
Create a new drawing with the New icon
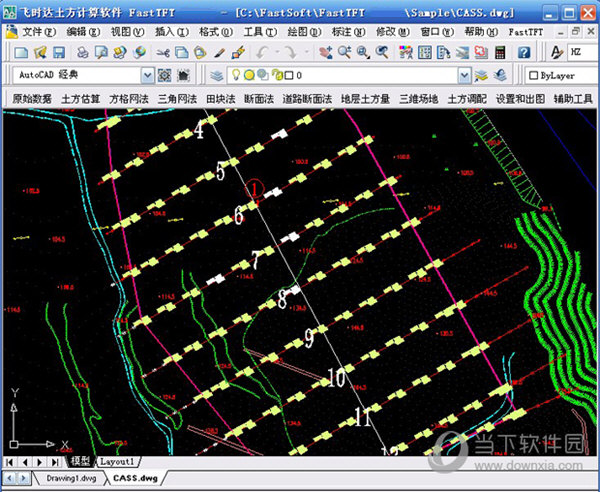click(x=21, y=52)
